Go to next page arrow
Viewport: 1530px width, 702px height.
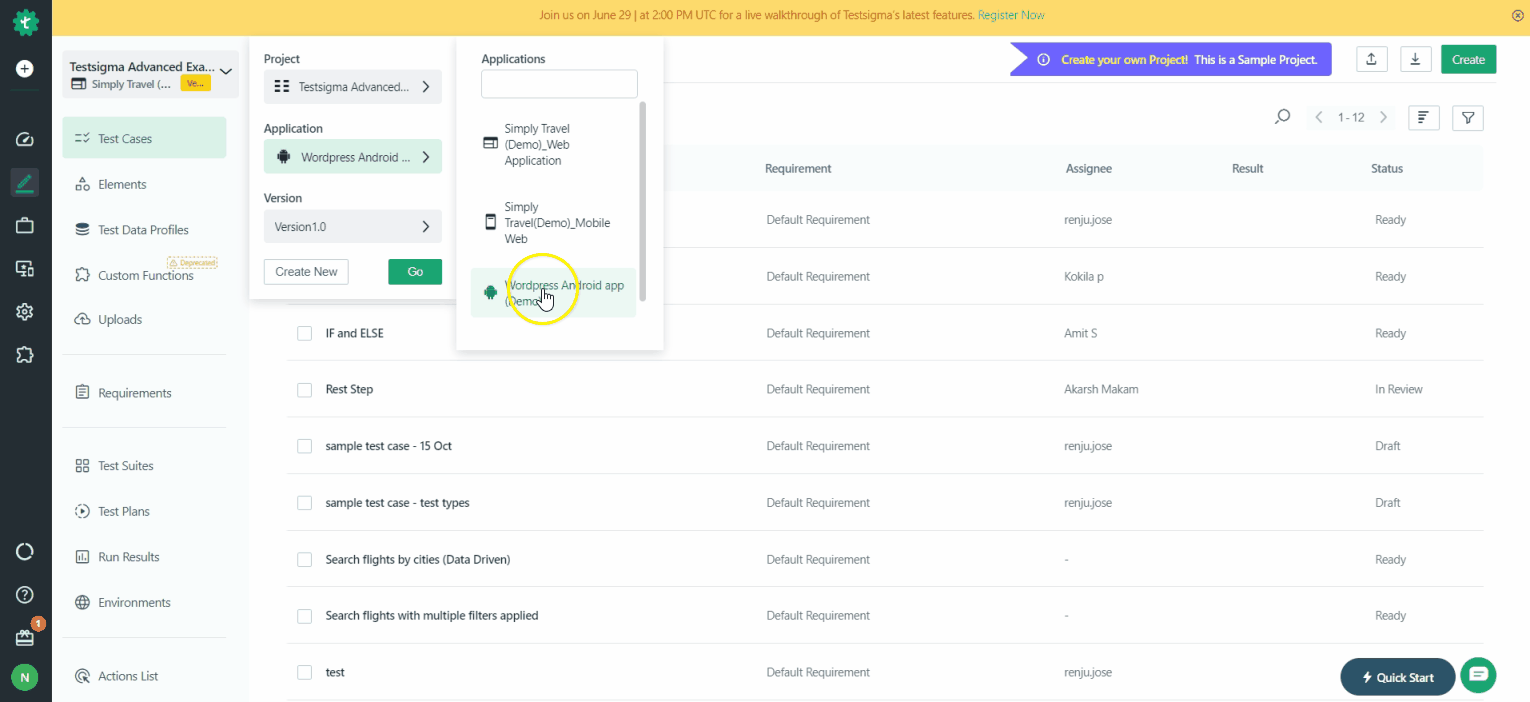tap(1383, 117)
